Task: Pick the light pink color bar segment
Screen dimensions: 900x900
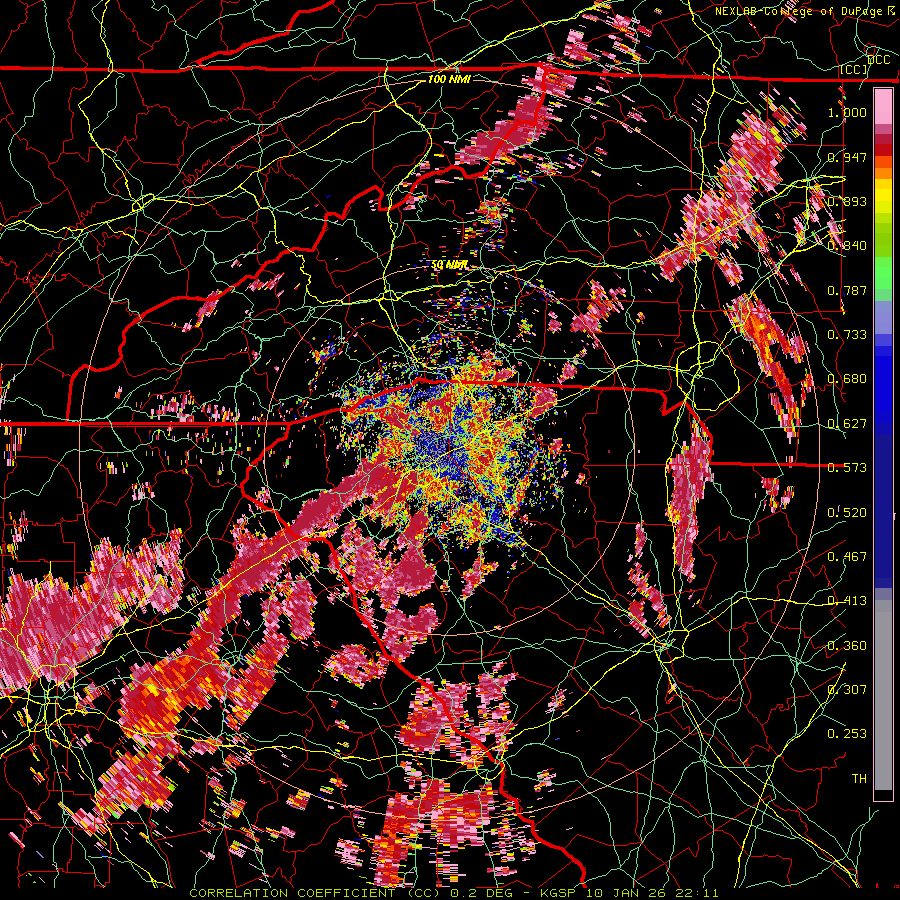Action: point(883,107)
